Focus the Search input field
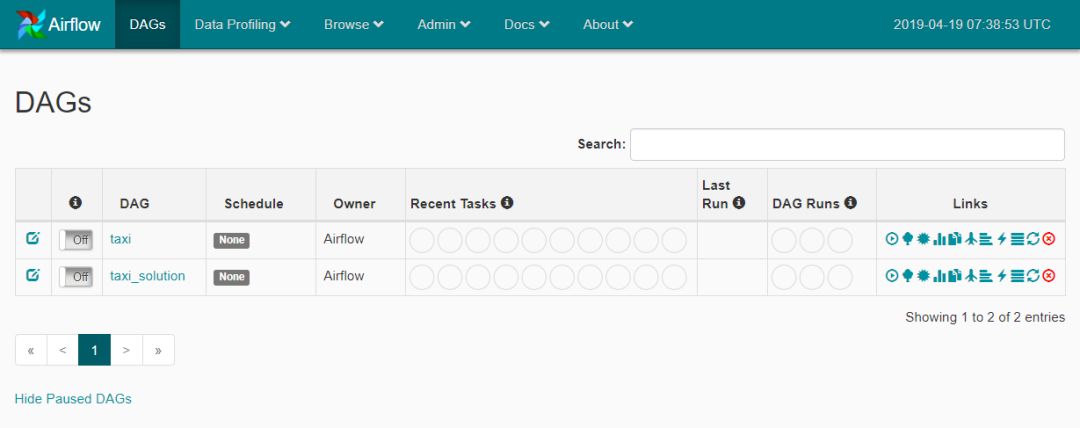1080x428 pixels. 847,144
